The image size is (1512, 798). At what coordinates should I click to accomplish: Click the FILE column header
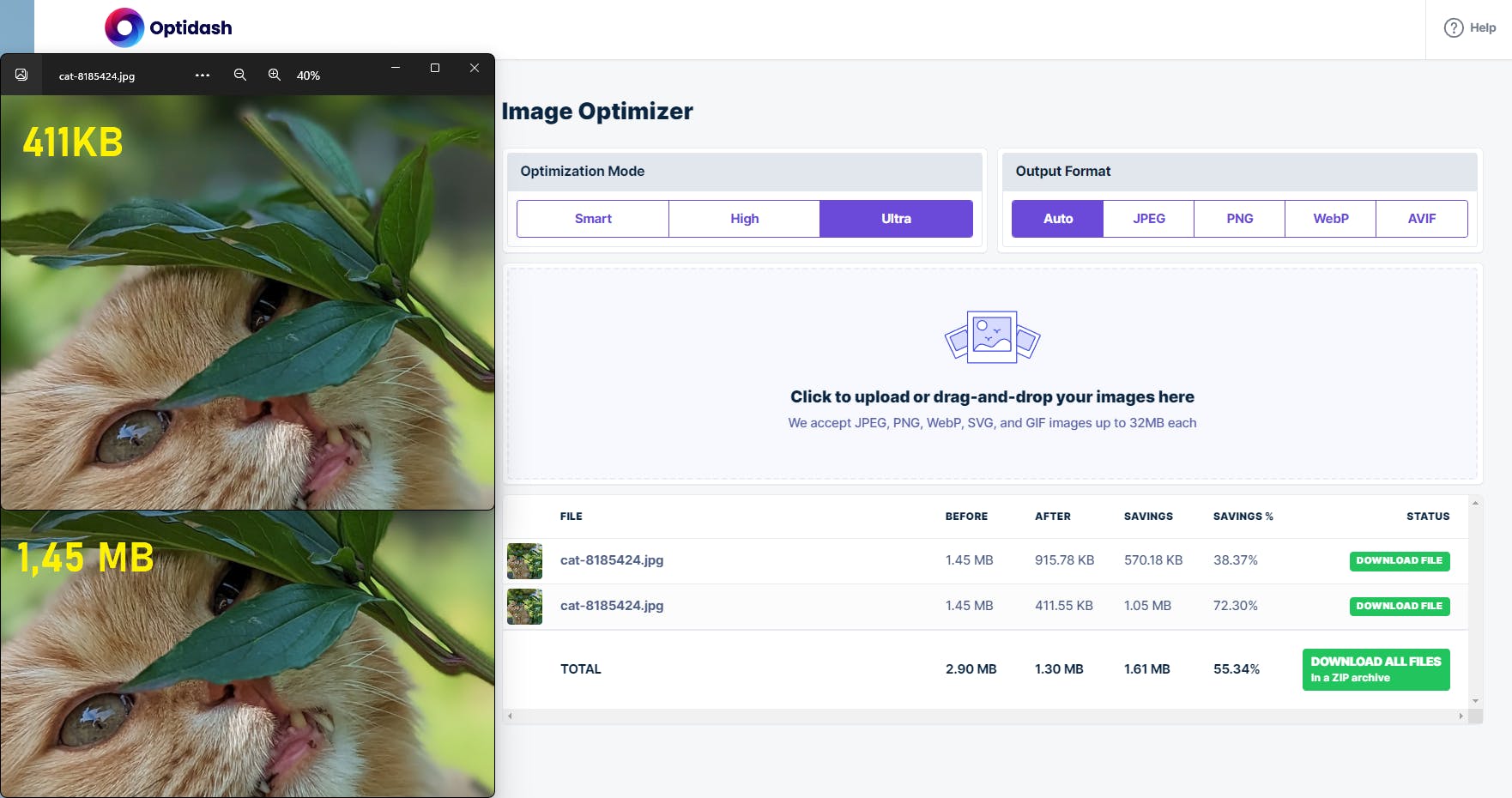click(x=572, y=517)
